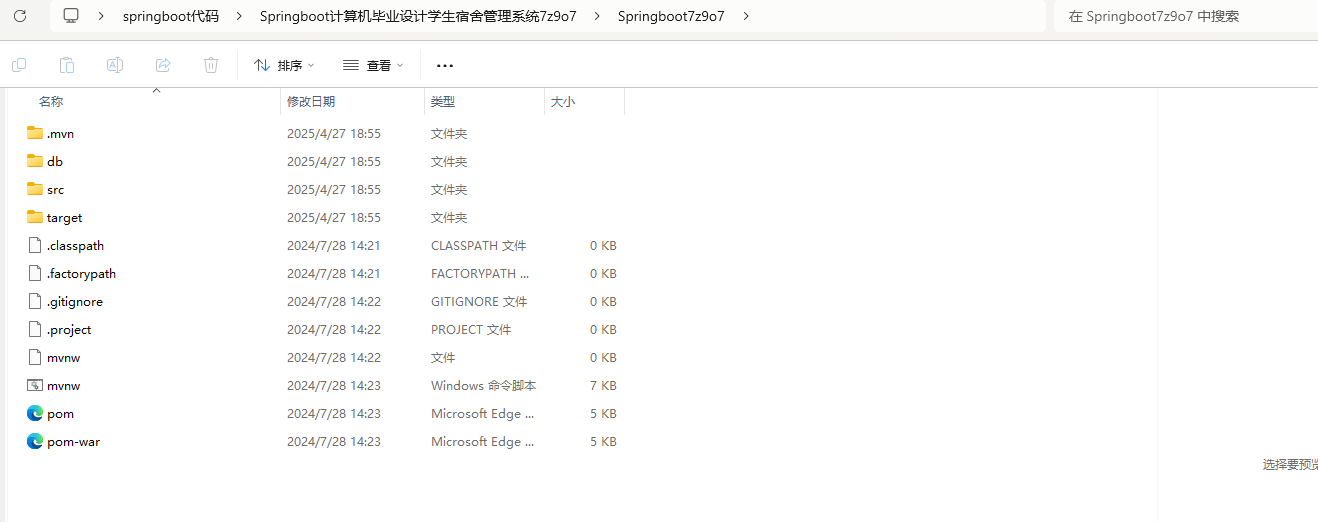Click the search box 在 Springboot7z9o7 中搜索
This screenshot has width=1318, height=522.
(x=1186, y=16)
